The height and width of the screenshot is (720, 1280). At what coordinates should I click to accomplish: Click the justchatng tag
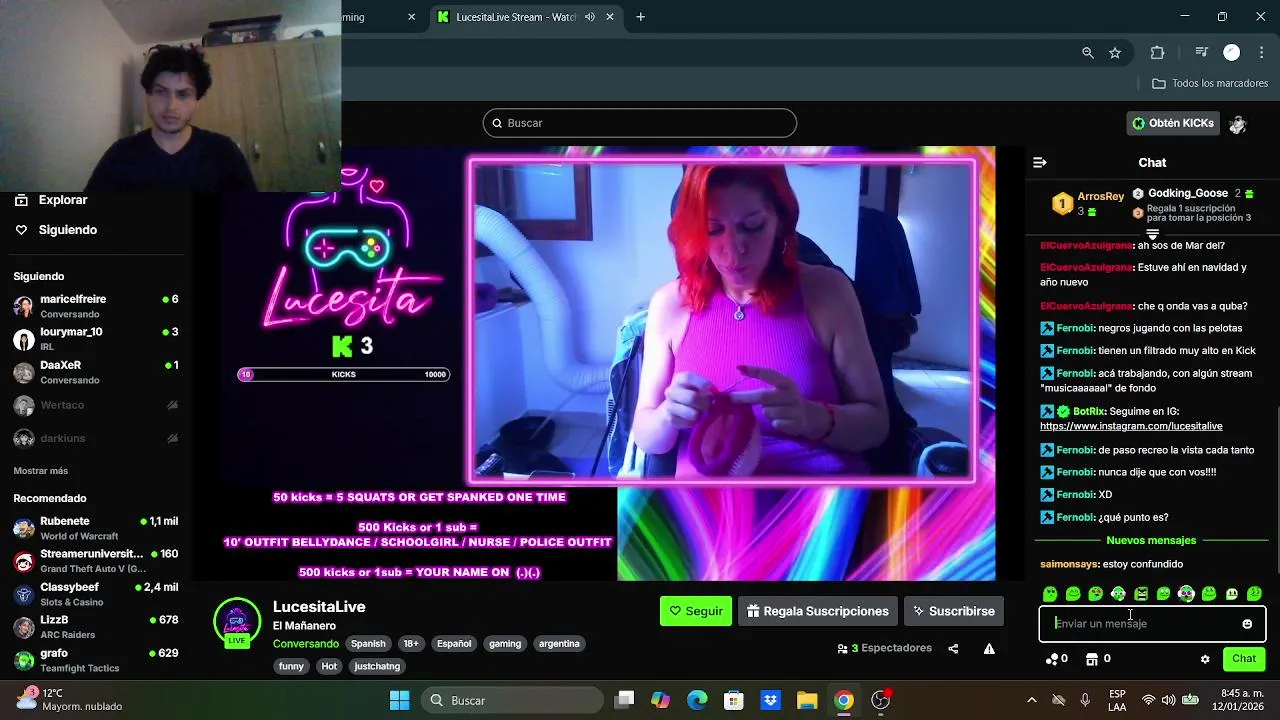377,666
